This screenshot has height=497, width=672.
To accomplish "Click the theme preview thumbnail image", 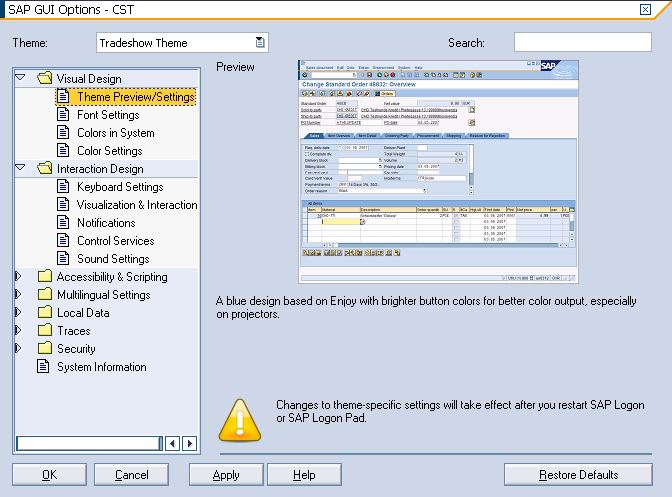I will pyautogui.click(x=438, y=172).
